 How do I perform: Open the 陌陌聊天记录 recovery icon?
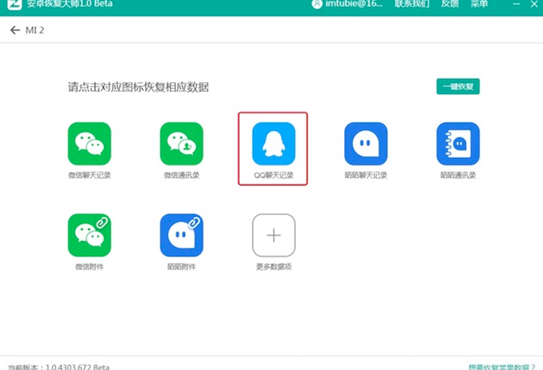click(x=366, y=143)
